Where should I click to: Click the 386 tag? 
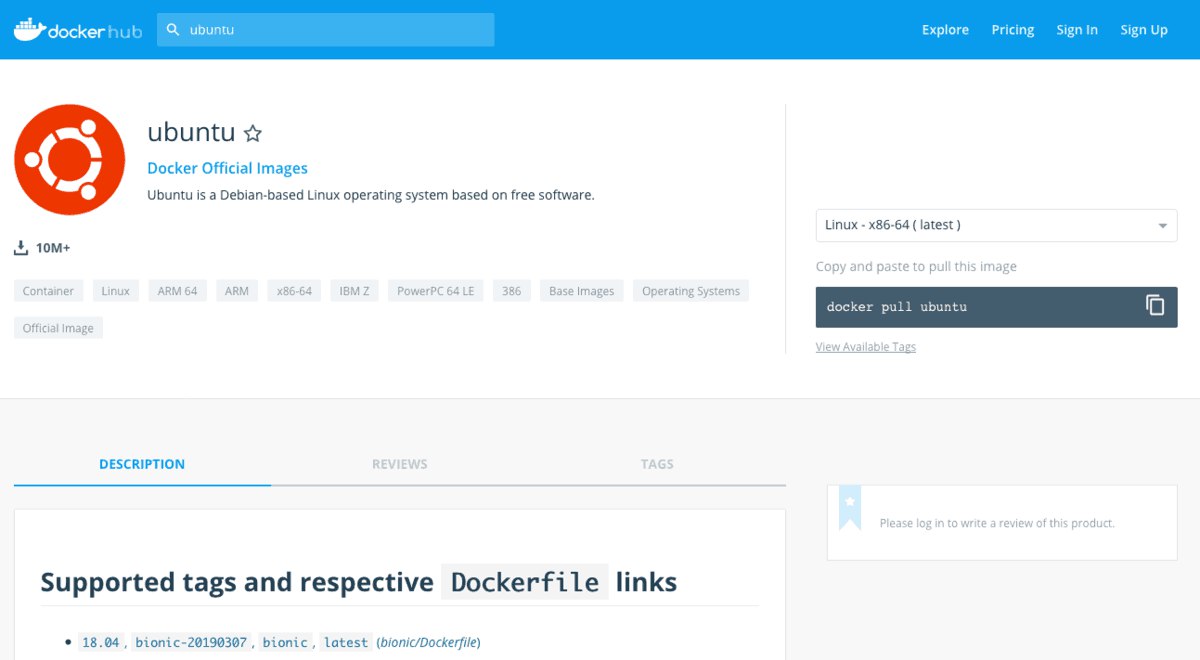point(512,291)
